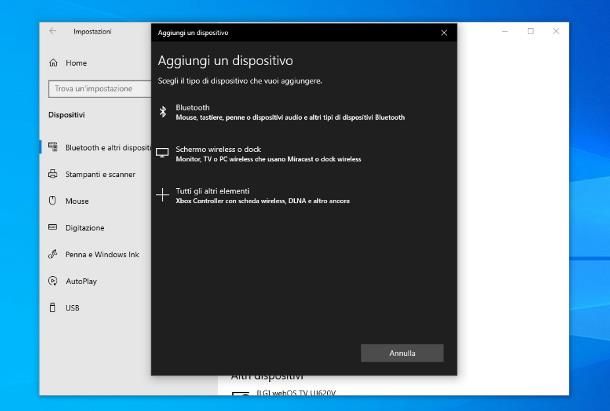The width and height of the screenshot is (610, 411).
Task: Click the Bluetooth devices sidebar icon
Action: (x=53, y=147)
